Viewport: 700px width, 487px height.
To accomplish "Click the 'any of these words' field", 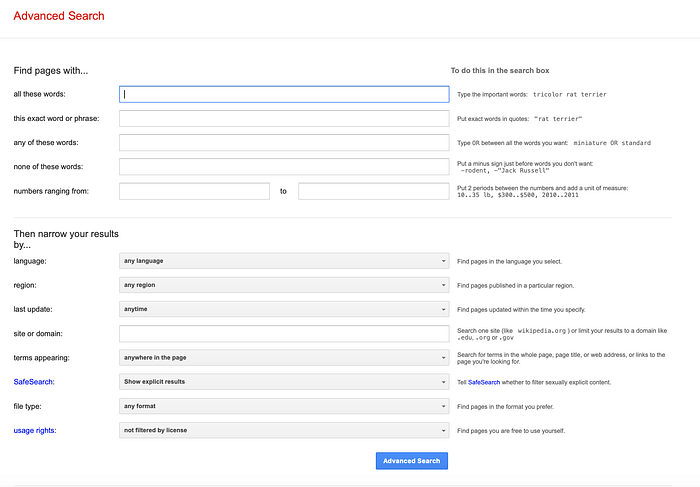I will (284, 143).
